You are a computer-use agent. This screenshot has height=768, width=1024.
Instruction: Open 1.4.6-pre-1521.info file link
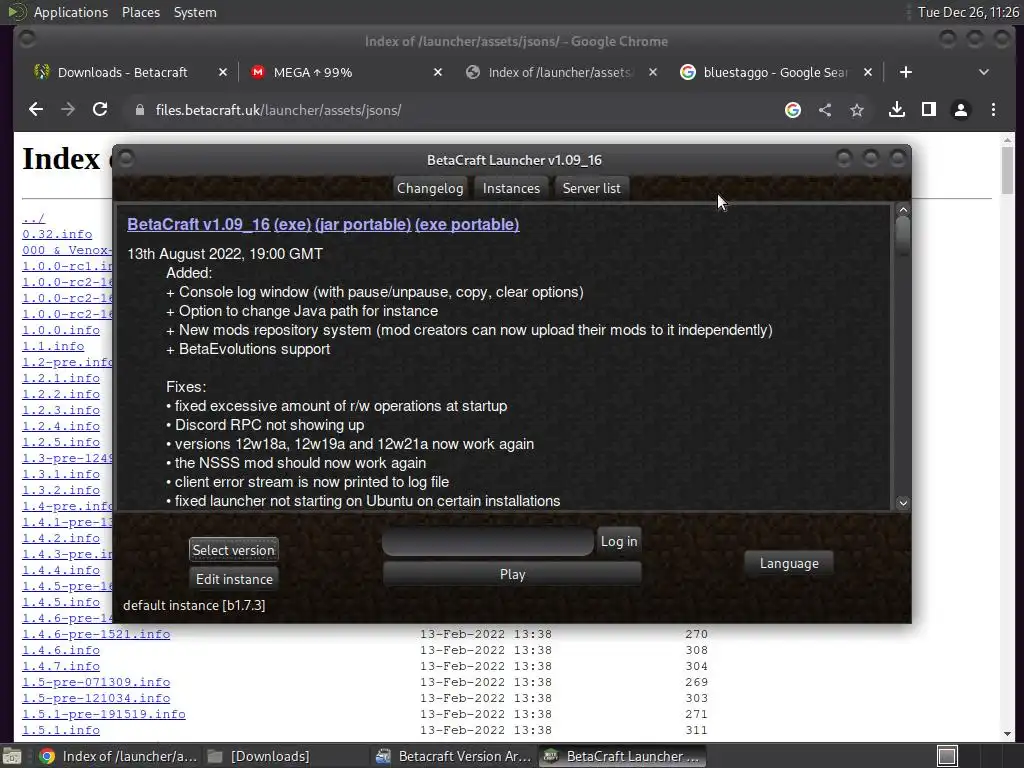[x=96, y=634]
